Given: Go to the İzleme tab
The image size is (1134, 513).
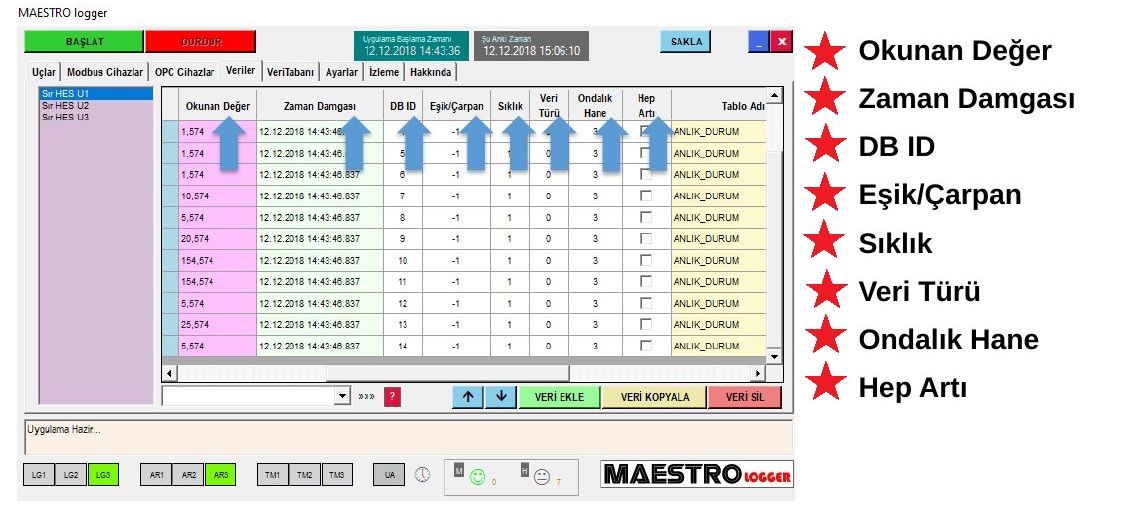Looking at the screenshot, I should (384, 72).
